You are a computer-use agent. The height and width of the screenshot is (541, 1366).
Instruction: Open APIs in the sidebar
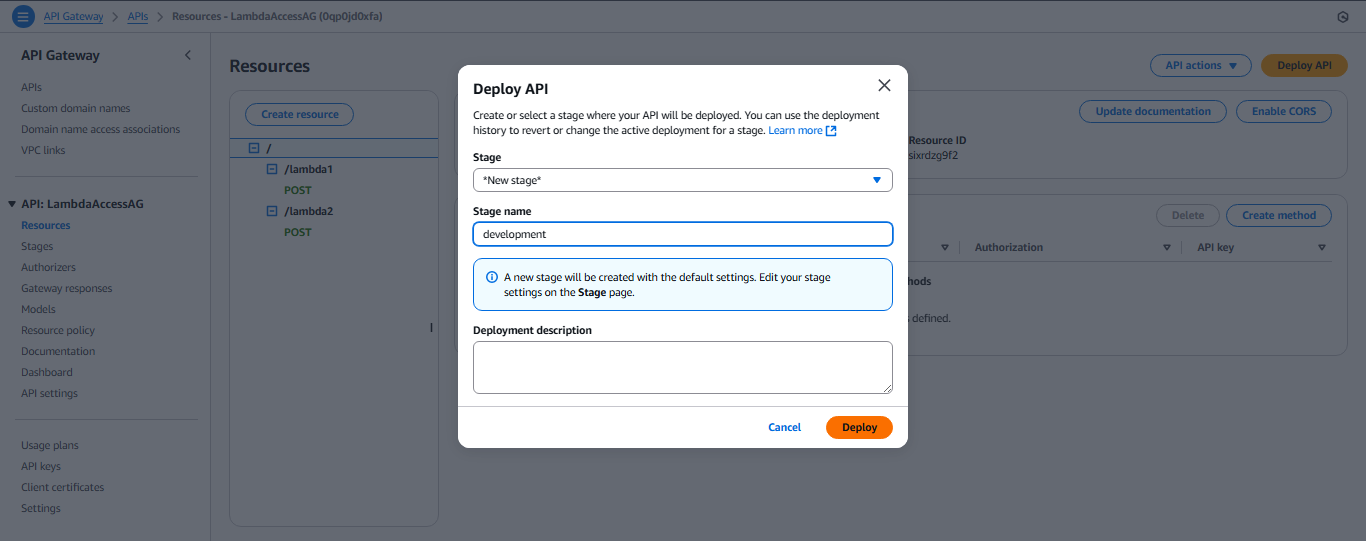coord(31,87)
